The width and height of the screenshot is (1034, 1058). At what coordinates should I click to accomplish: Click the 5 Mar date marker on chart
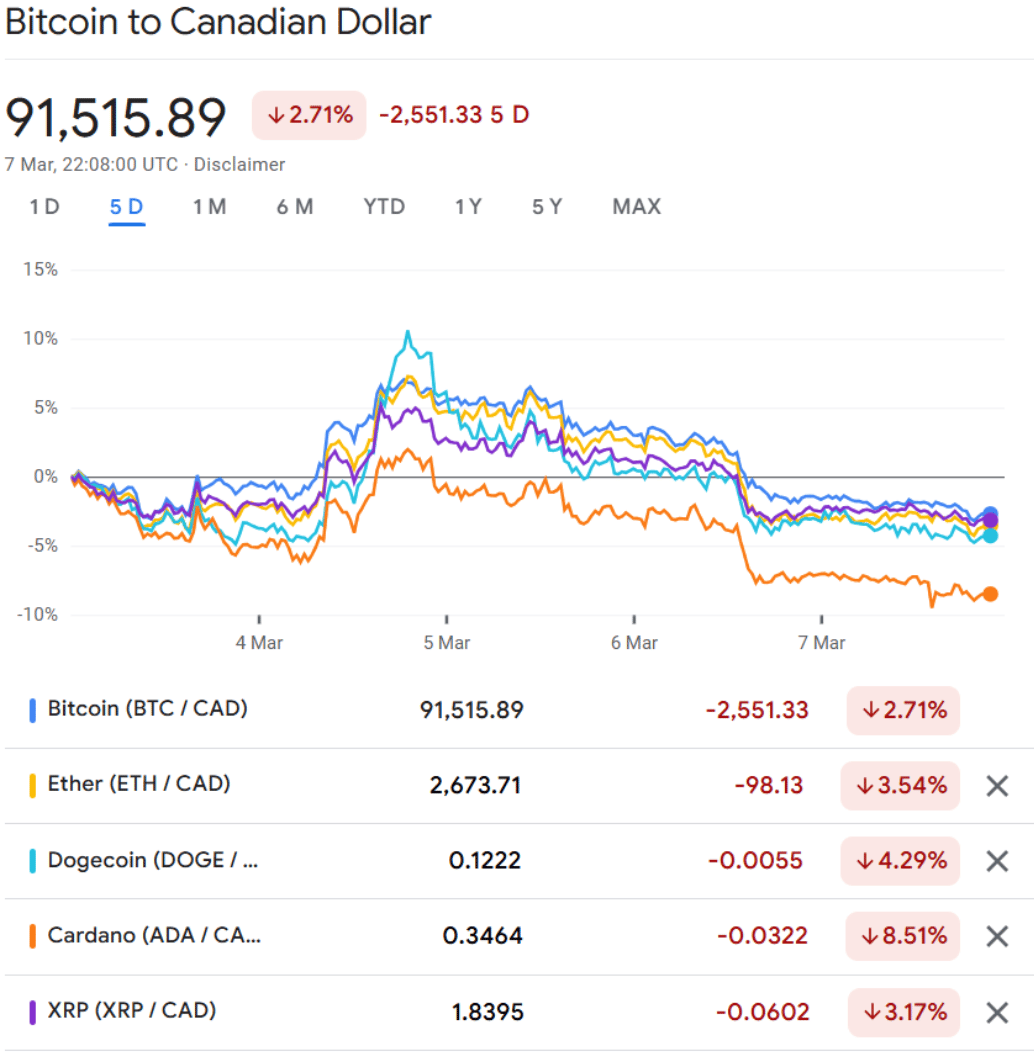[447, 643]
